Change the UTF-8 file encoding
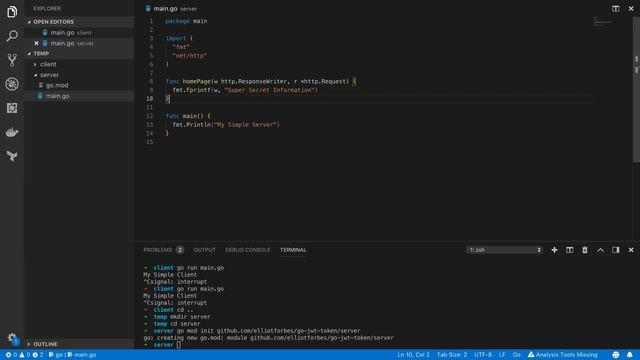 tap(483, 355)
